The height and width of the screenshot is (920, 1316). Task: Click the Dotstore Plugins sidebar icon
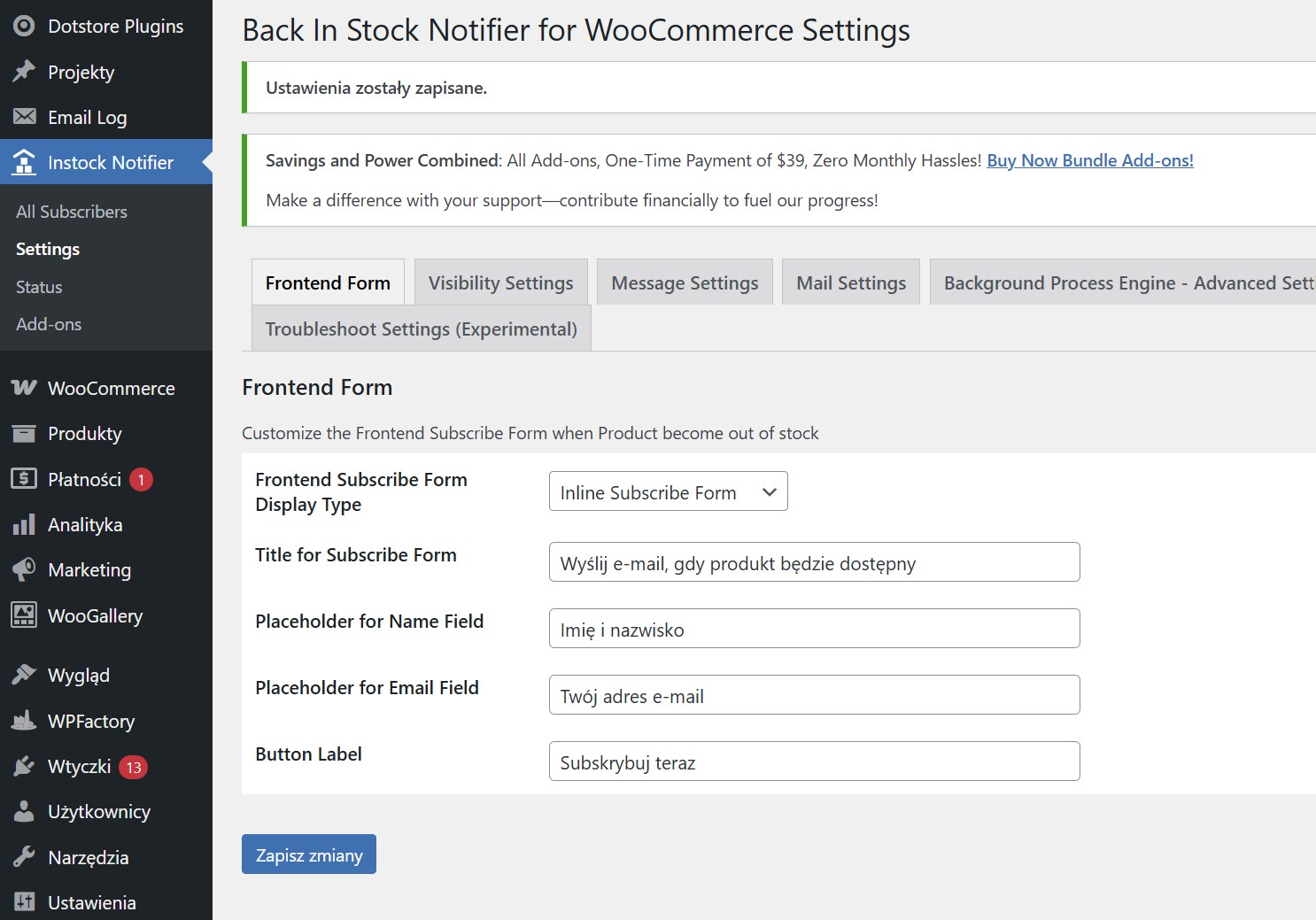pos(24,27)
